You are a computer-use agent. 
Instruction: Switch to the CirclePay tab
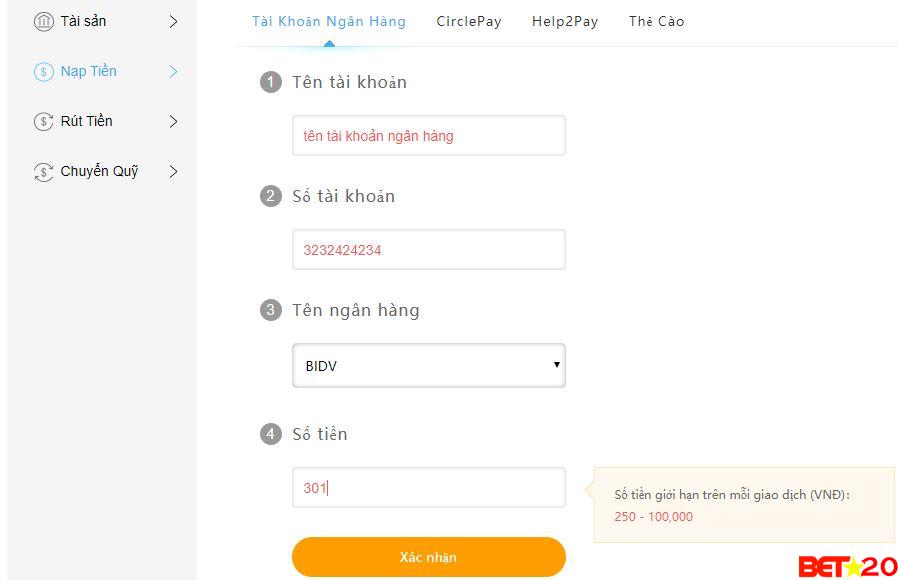pos(468,20)
